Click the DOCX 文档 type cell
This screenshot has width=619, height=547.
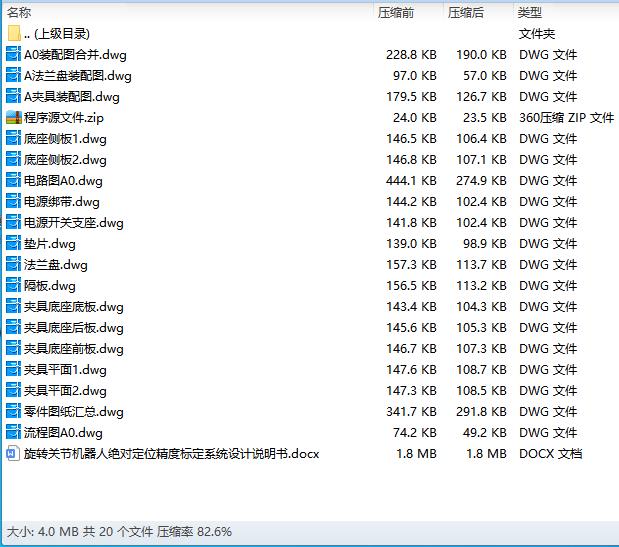[x=551, y=453]
